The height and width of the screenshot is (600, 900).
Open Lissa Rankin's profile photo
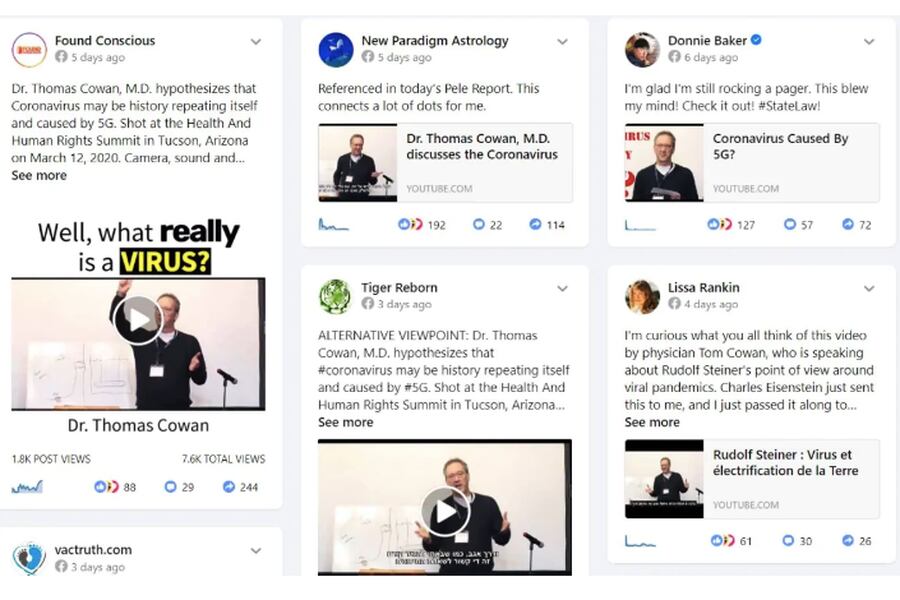[642, 297]
